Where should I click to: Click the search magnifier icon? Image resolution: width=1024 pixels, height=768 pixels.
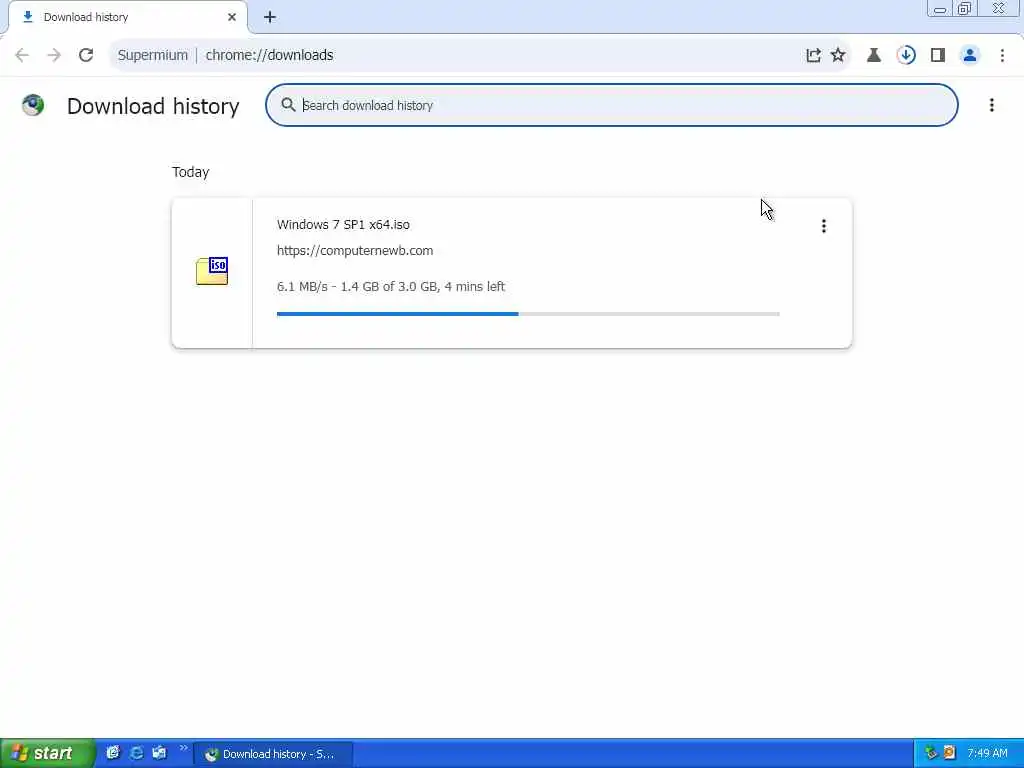coord(288,104)
